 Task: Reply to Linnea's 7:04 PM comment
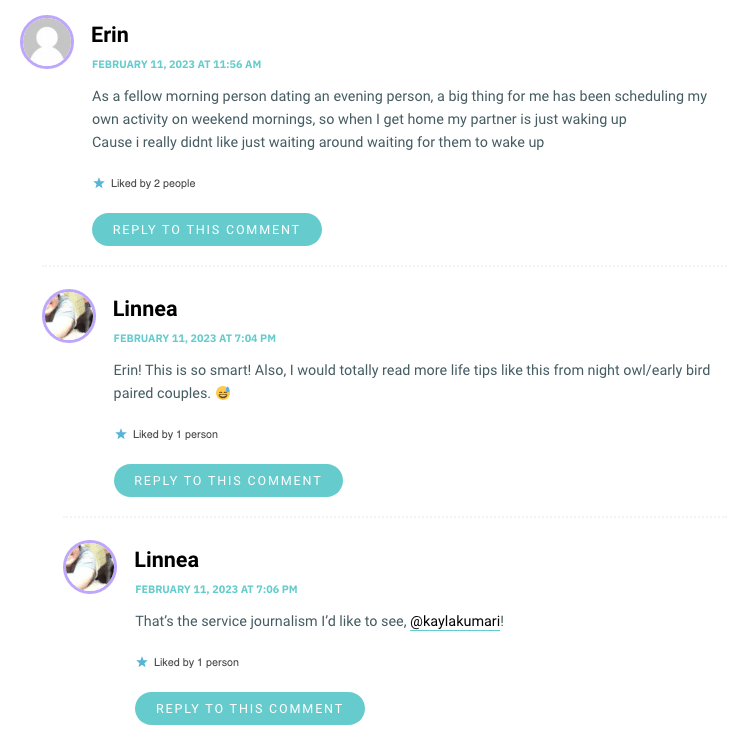[228, 481]
